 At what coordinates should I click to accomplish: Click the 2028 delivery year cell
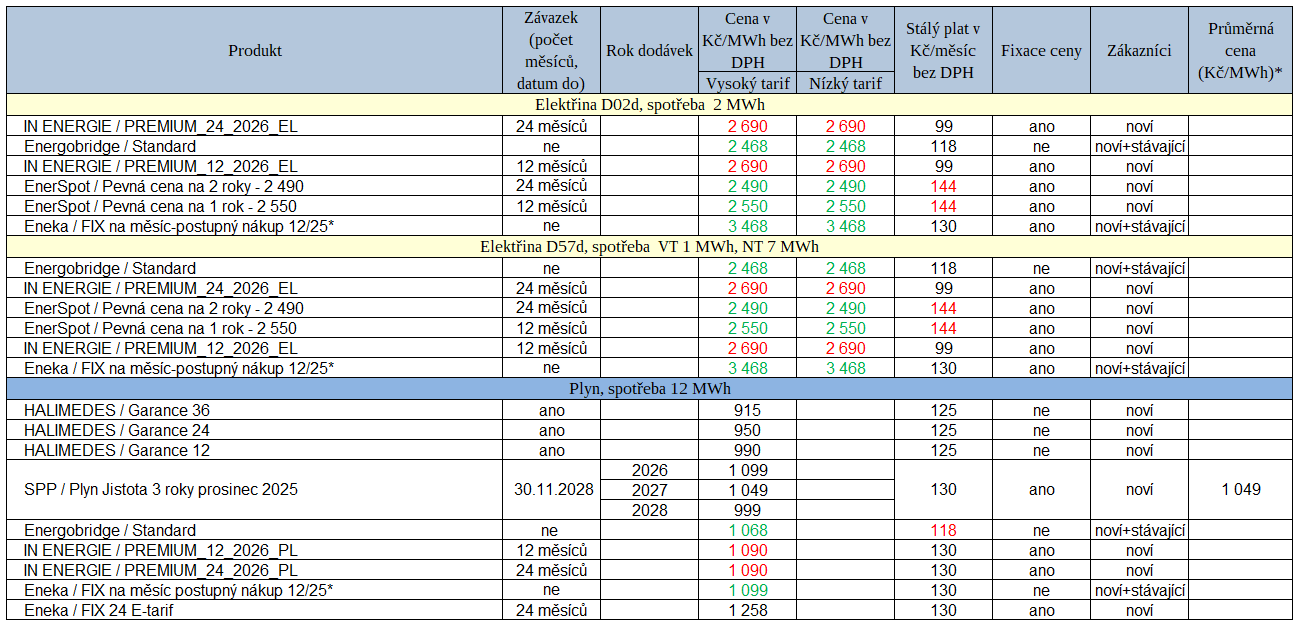coord(650,510)
